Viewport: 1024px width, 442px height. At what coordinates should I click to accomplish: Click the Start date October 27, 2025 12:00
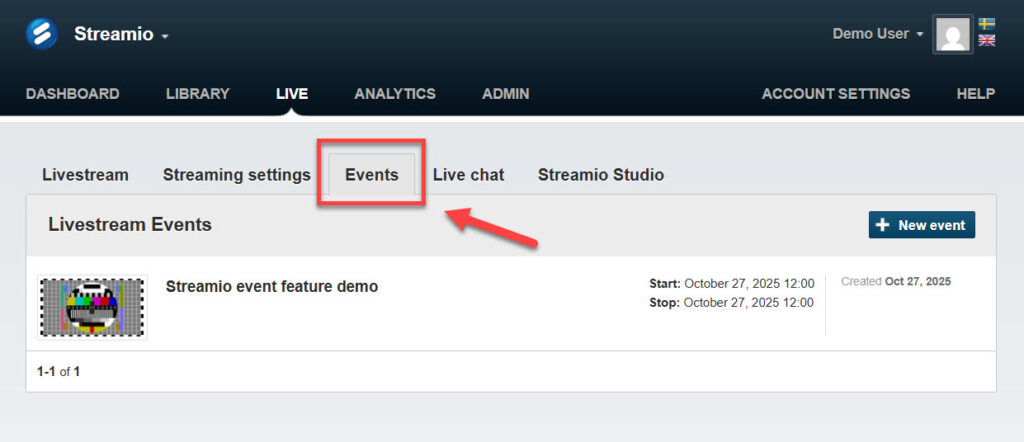tap(731, 283)
